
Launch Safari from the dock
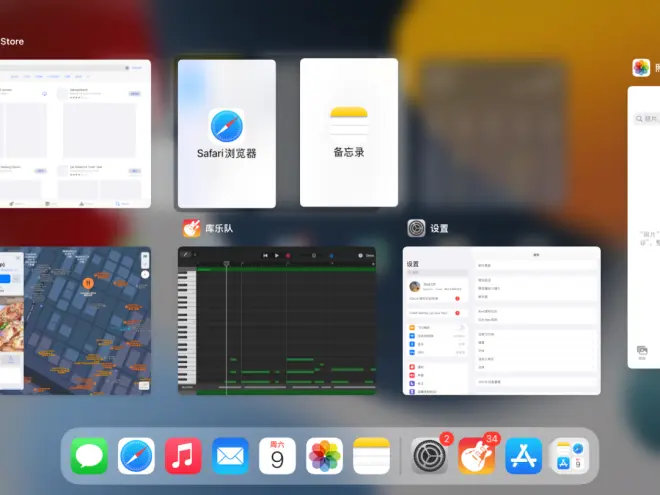[136, 456]
